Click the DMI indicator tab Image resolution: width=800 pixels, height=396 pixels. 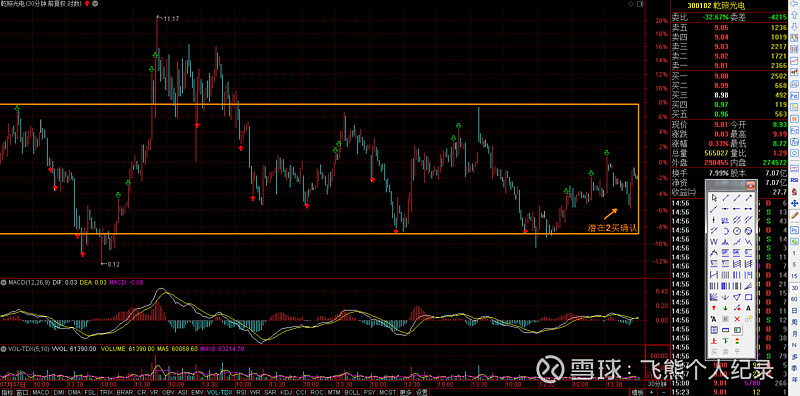pos(59,392)
